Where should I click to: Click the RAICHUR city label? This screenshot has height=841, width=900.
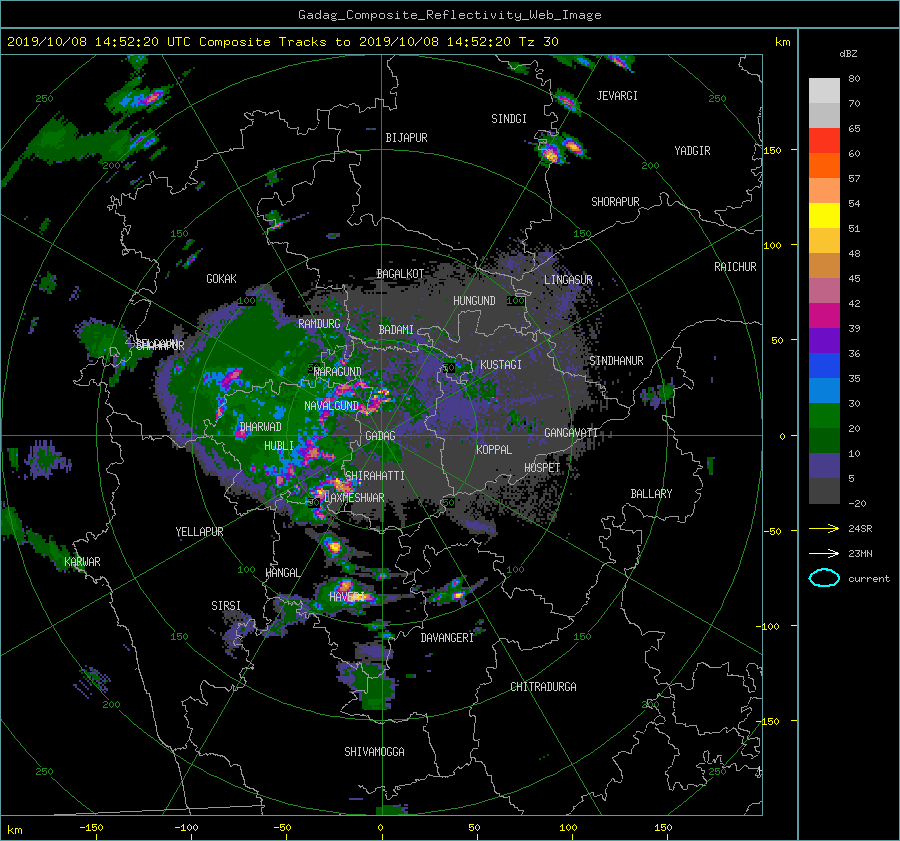735,267
